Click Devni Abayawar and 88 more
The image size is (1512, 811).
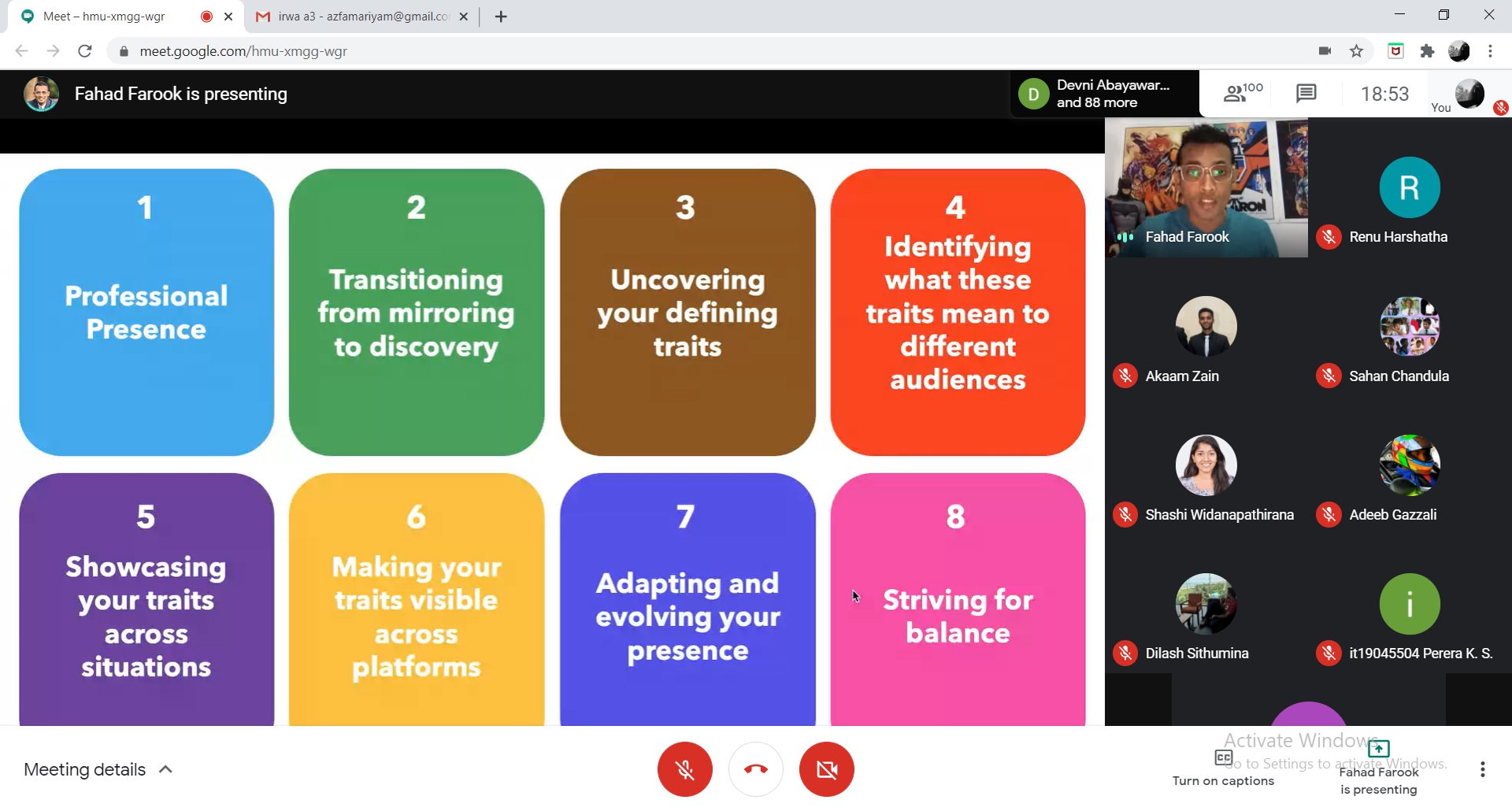(x=1104, y=94)
